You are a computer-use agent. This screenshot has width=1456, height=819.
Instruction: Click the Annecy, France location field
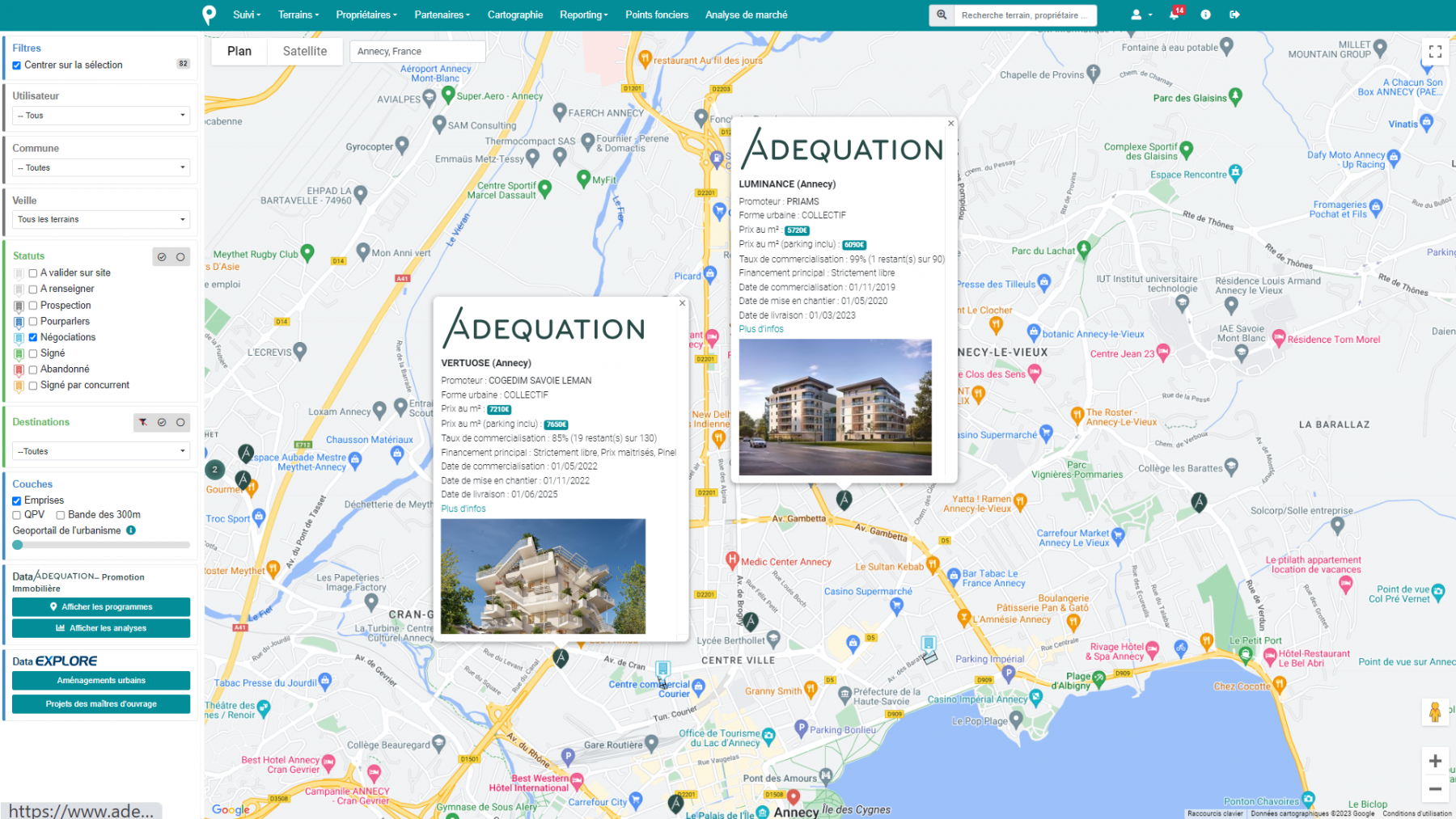(x=417, y=51)
